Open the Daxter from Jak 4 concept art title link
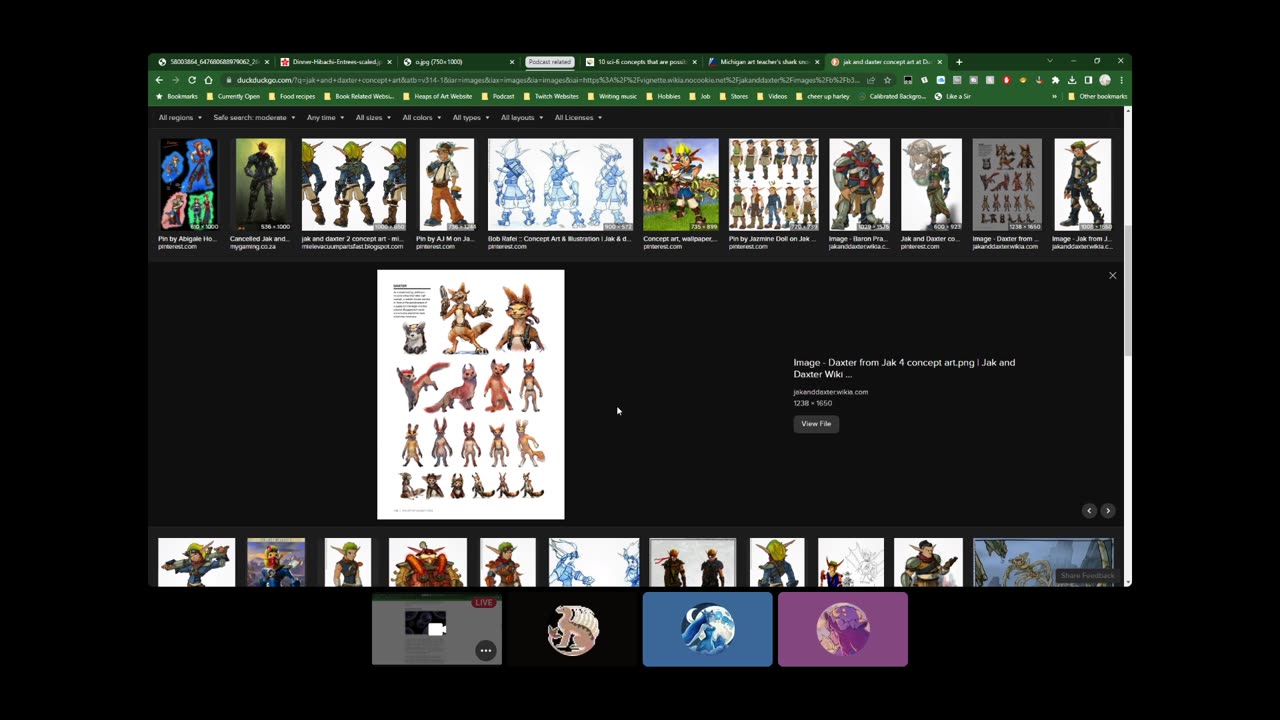Viewport: 1280px width, 720px height. click(904, 368)
